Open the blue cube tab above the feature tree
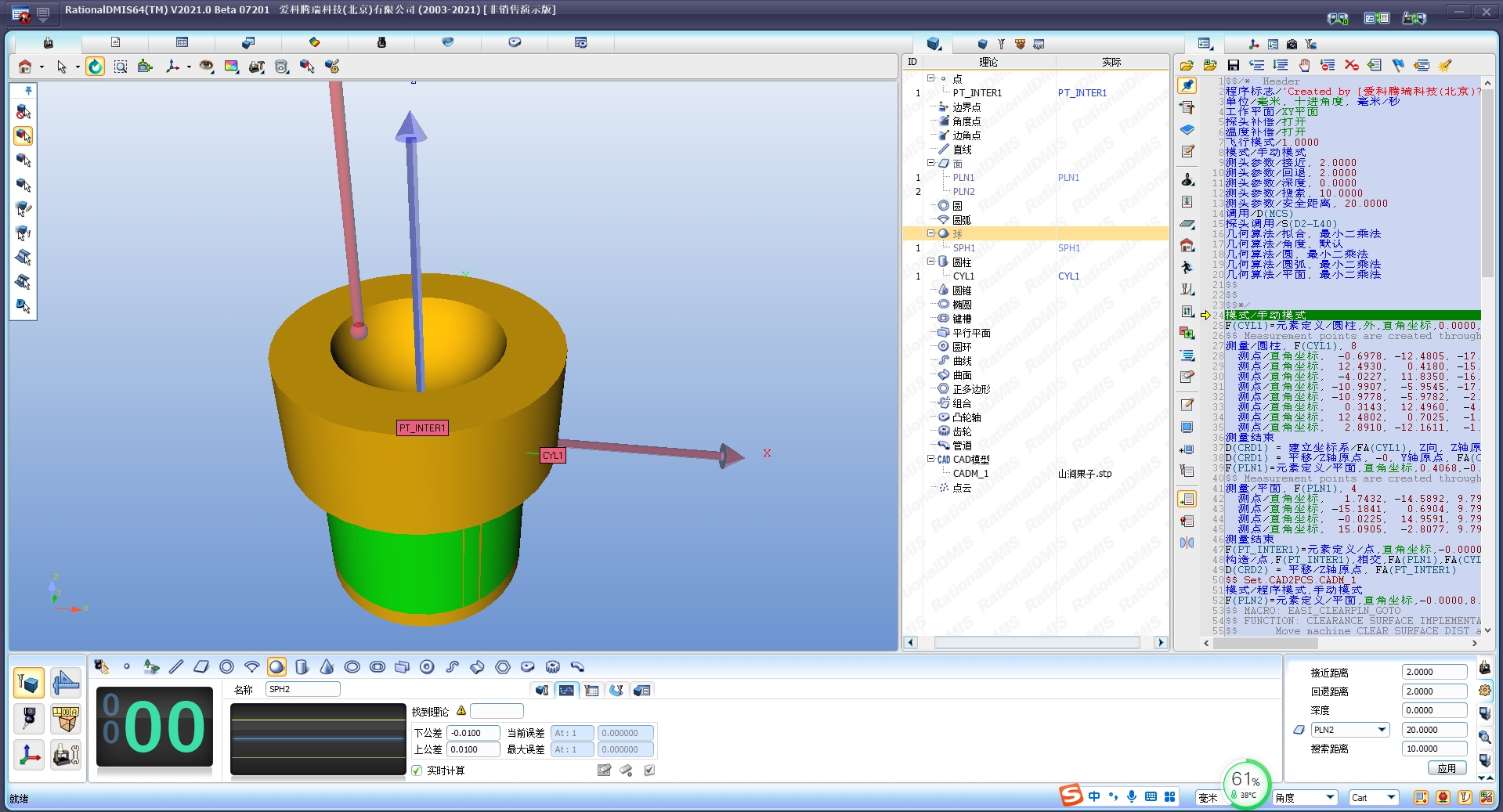The width and height of the screenshot is (1503, 812). click(x=933, y=44)
